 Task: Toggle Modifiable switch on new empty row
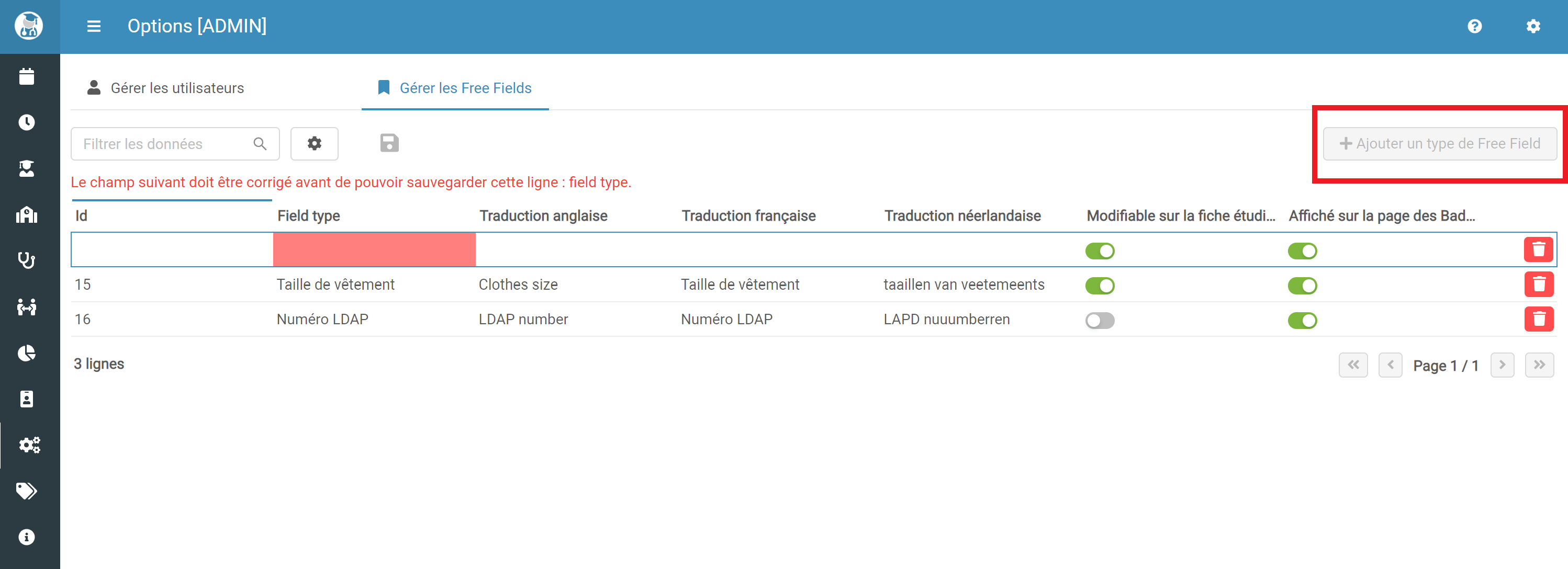[x=1099, y=251]
